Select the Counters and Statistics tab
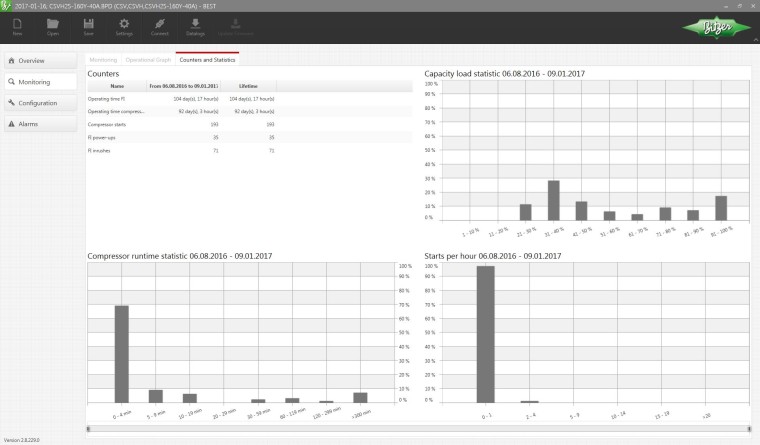The width and height of the screenshot is (760, 445). point(207,60)
